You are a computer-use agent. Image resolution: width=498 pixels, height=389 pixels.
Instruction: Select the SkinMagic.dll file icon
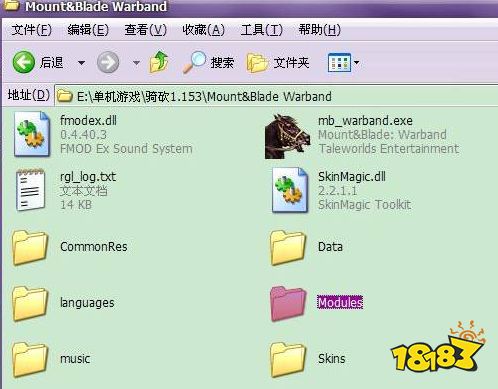click(289, 190)
